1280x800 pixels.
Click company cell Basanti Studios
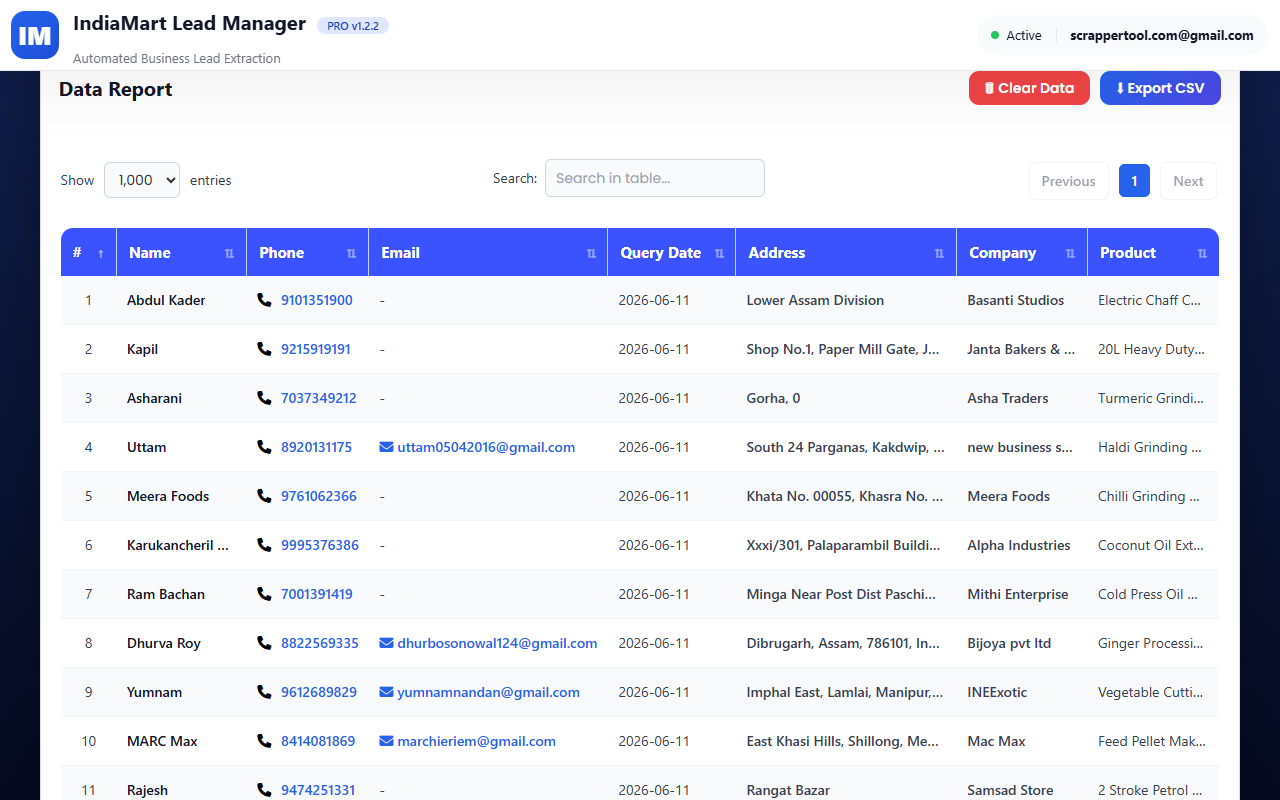pyautogui.click(x=1016, y=300)
